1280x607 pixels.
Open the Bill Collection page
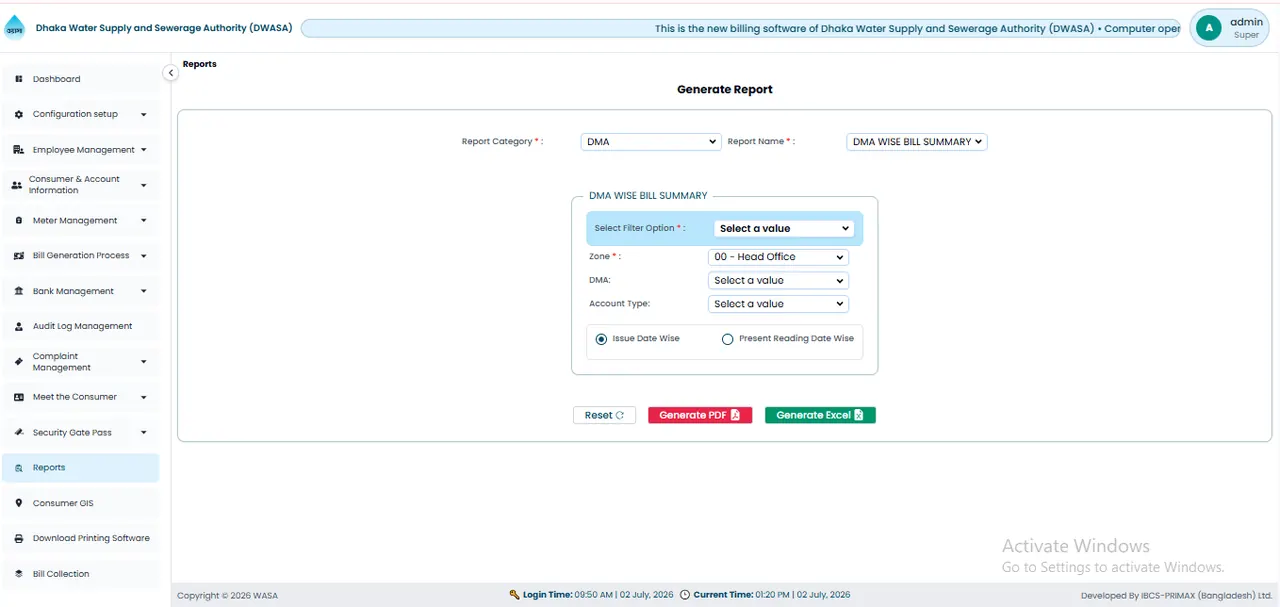coord(80,574)
